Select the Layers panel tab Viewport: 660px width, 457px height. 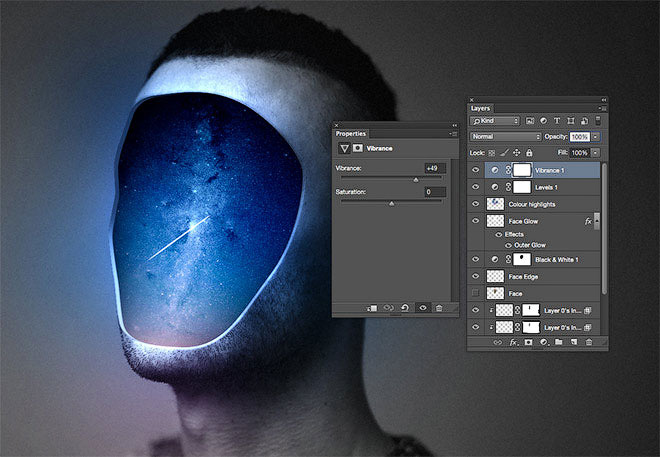tap(481, 107)
